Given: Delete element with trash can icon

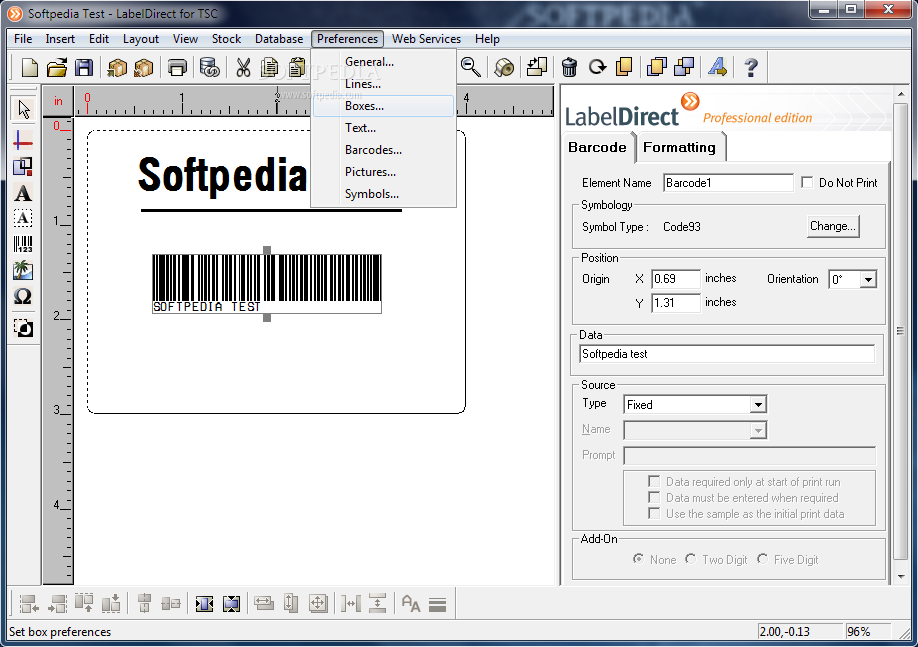Looking at the screenshot, I should pyautogui.click(x=569, y=67).
